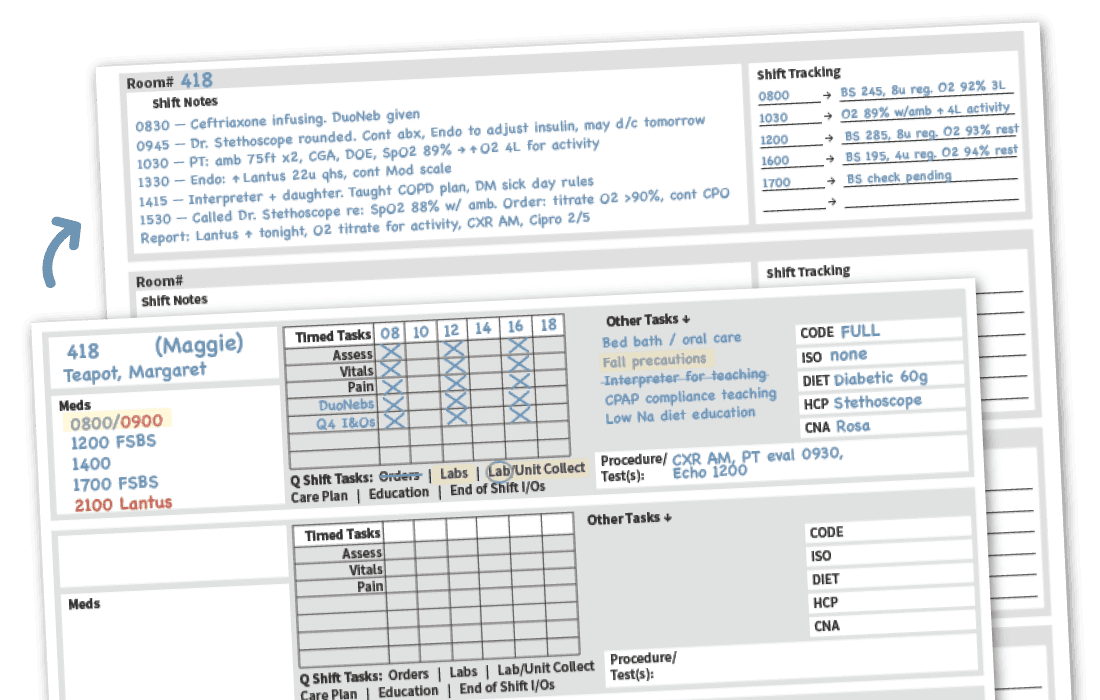Click the arrow beside the 0800 shift tracking entry
This screenshot has width=1100, height=700.
(828, 95)
